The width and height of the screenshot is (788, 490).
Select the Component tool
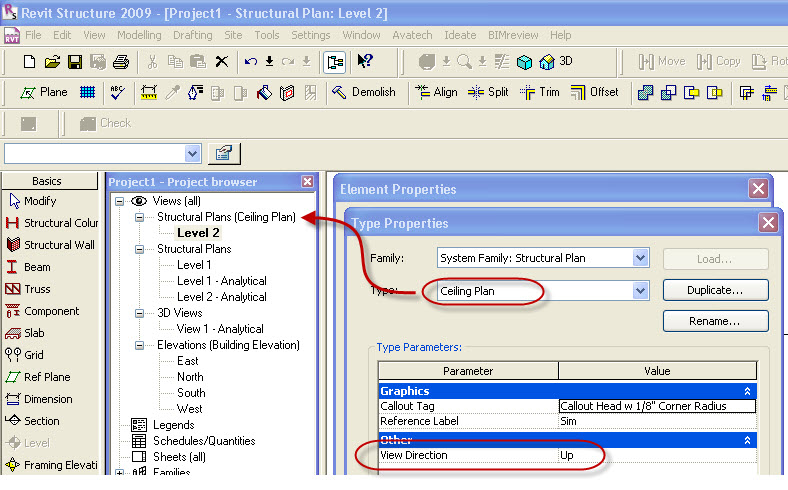point(42,311)
